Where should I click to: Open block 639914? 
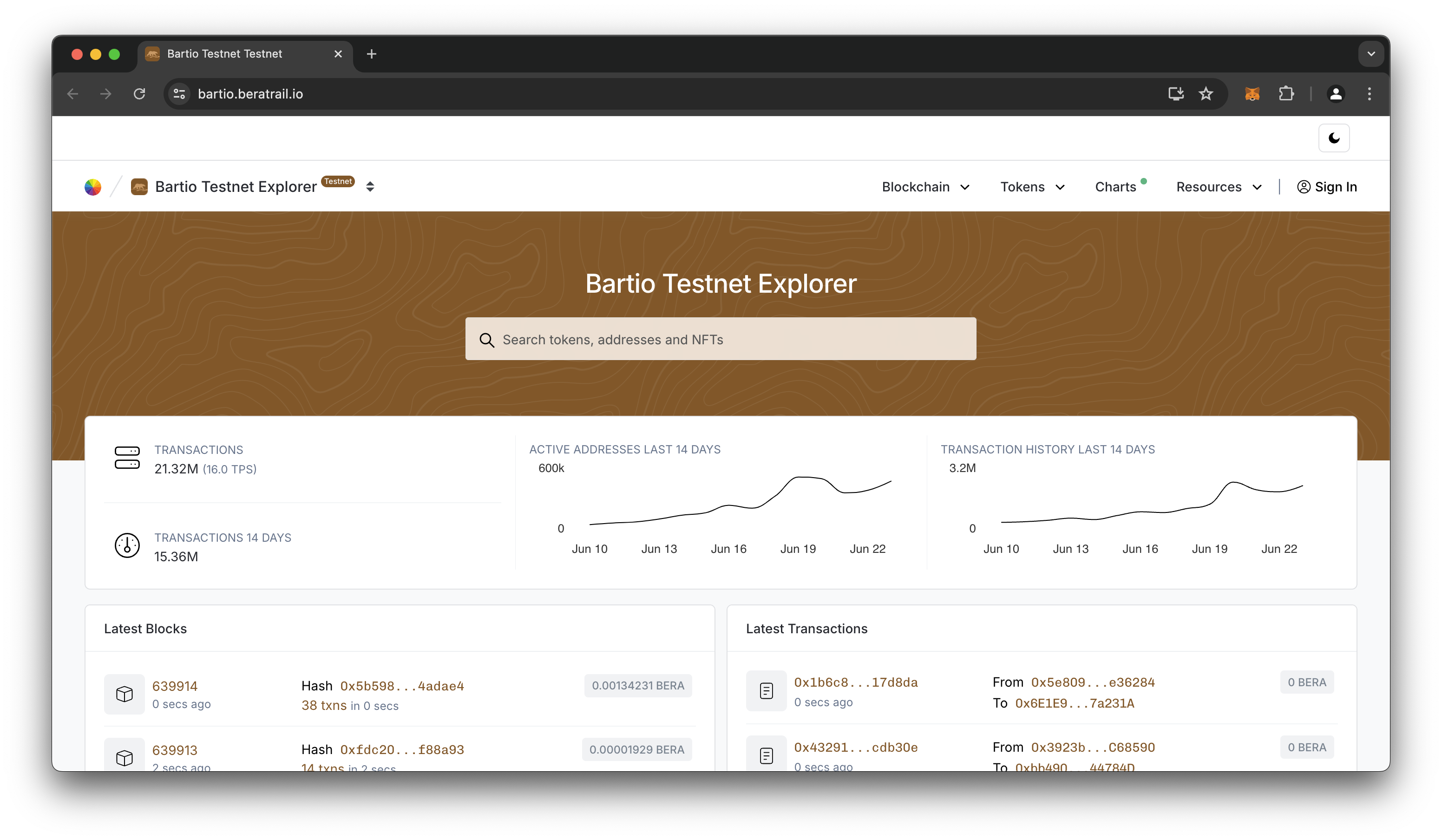pyautogui.click(x=175, y=685)
